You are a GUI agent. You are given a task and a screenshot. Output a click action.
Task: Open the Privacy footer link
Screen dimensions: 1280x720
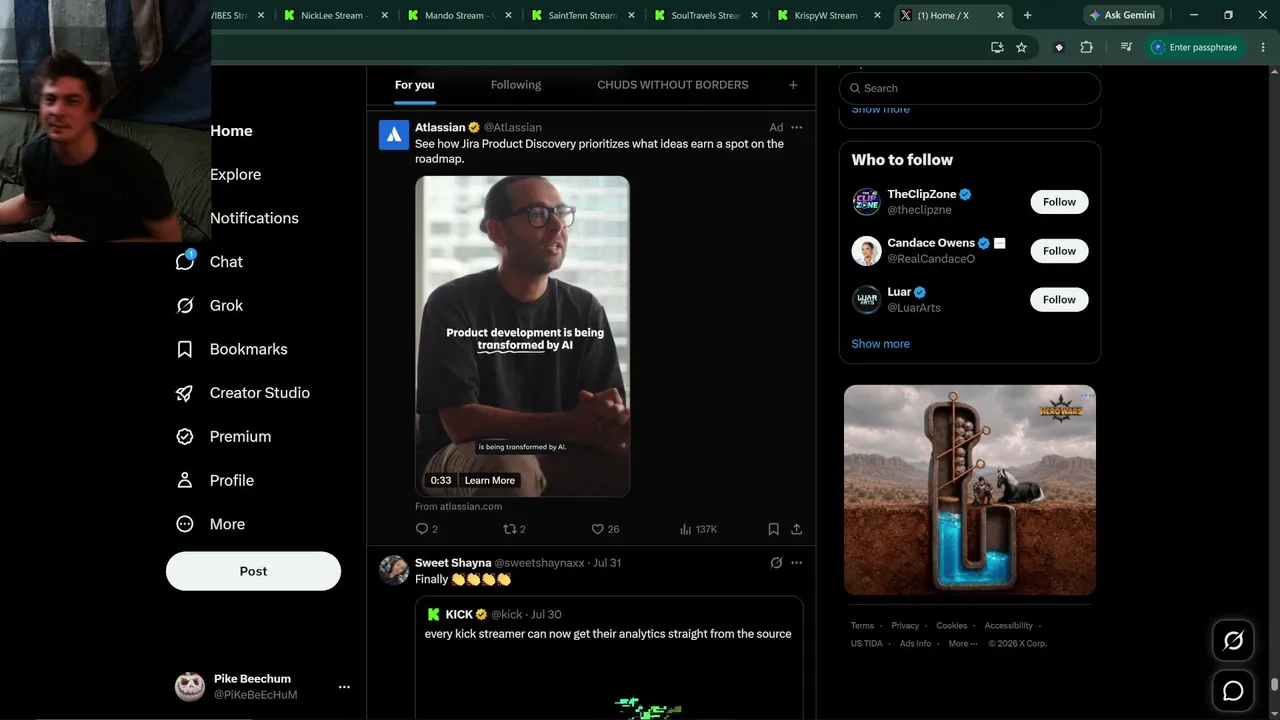point(905,626)
